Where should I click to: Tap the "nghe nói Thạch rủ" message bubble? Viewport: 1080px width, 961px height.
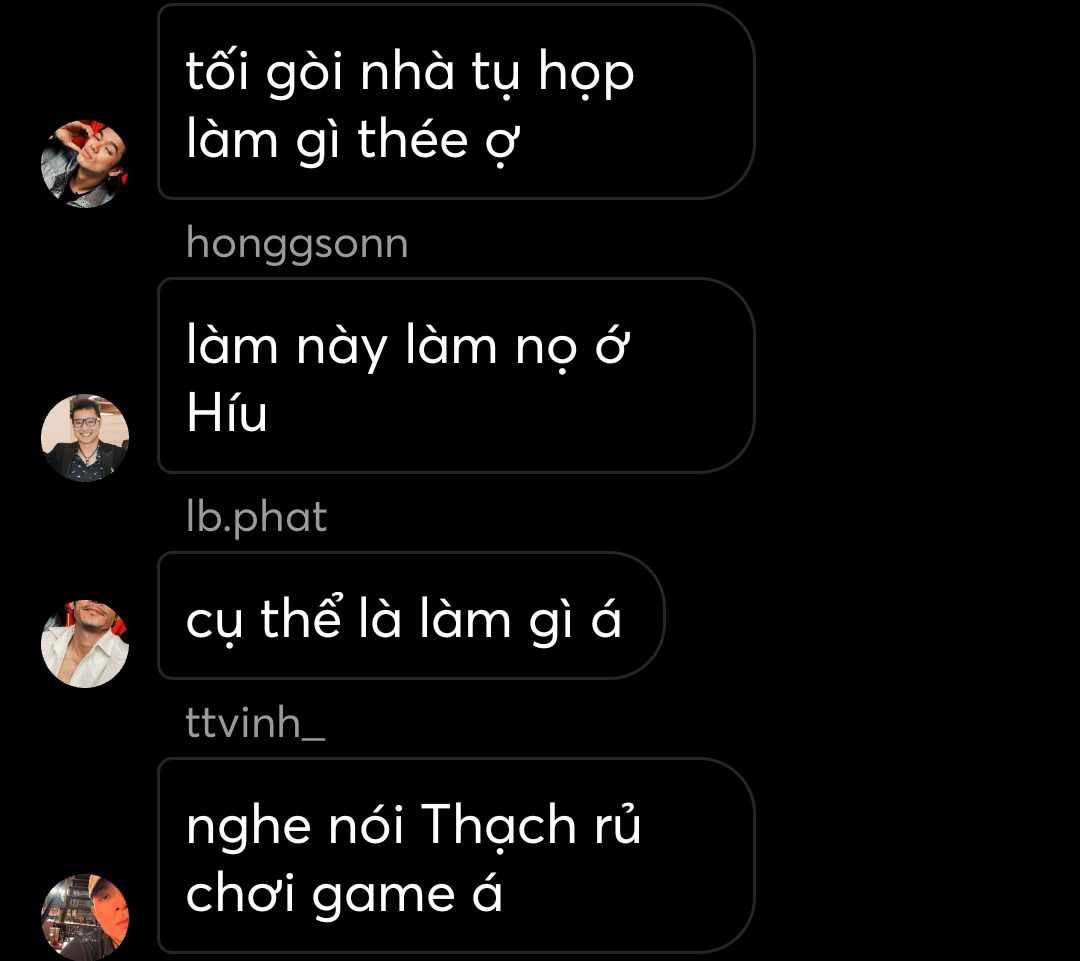tap(456, 856)
